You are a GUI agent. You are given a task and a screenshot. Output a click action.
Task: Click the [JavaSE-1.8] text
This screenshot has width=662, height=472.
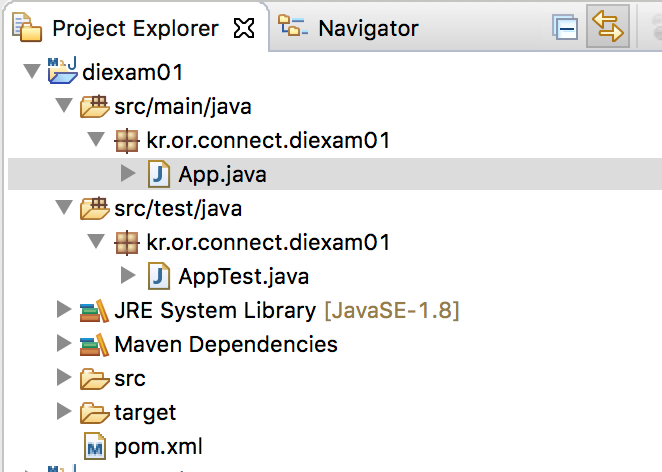click(391, 311)
